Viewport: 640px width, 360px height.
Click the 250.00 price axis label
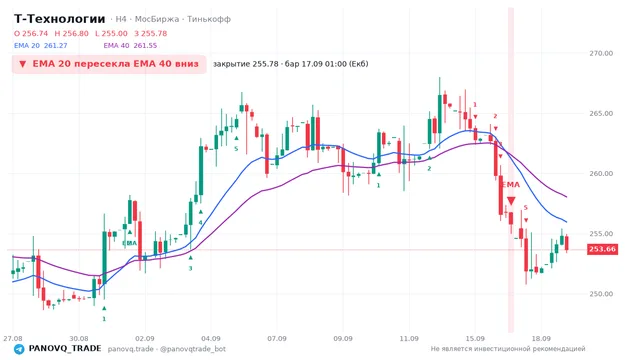[601, 294]
